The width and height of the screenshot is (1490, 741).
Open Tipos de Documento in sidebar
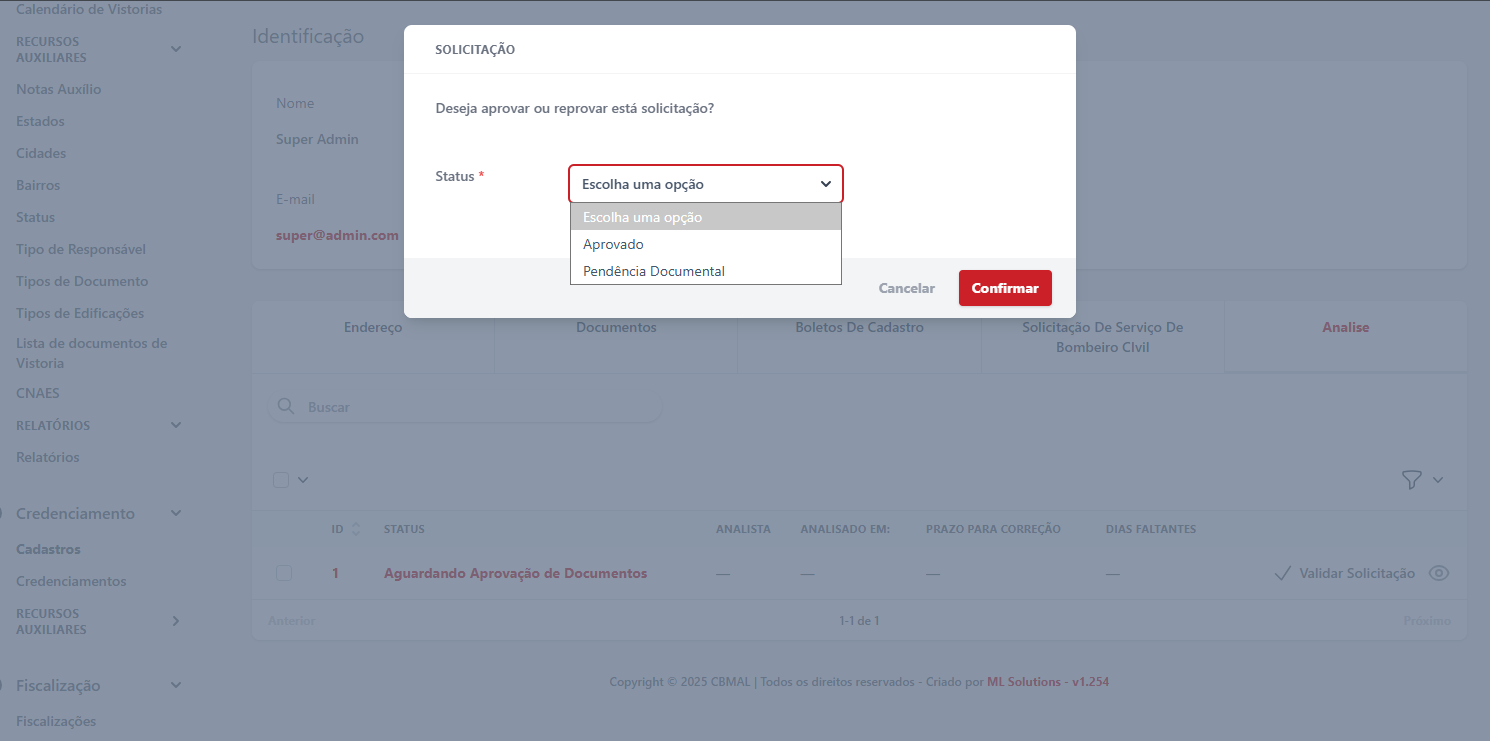(x=82, y=281)
